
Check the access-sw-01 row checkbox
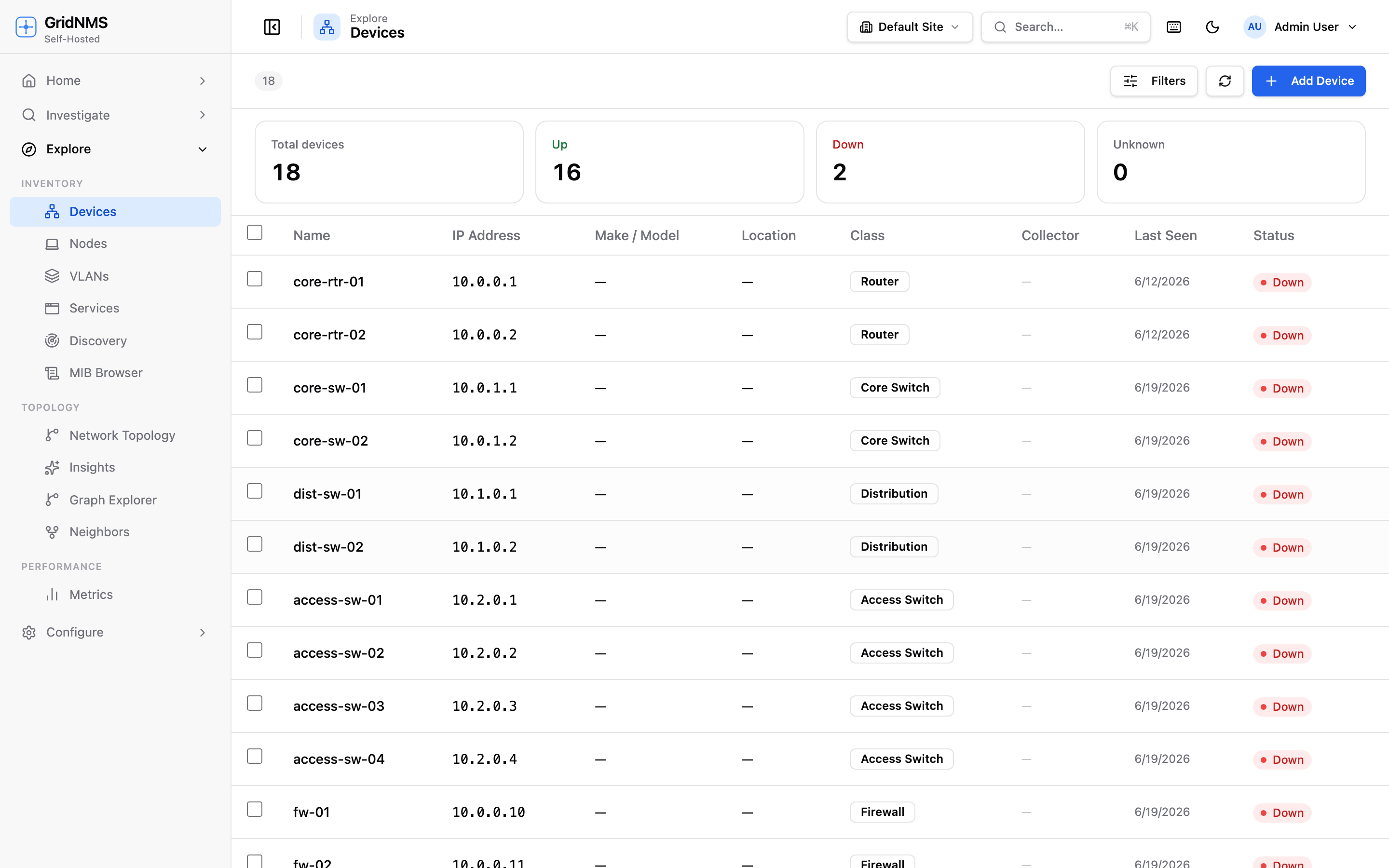click(x=255, y=597)
